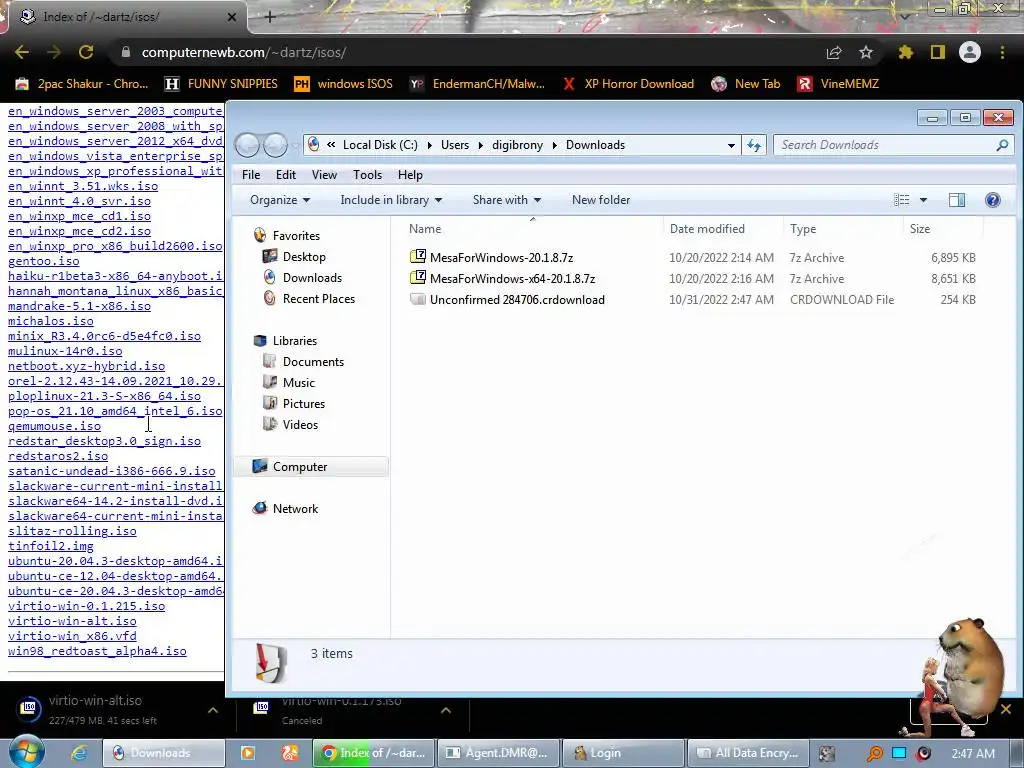Image resolution: width=1024 pixels, height=768 pixels.
Task: Select Recent Places under Favorites
Action: point(319,298)
